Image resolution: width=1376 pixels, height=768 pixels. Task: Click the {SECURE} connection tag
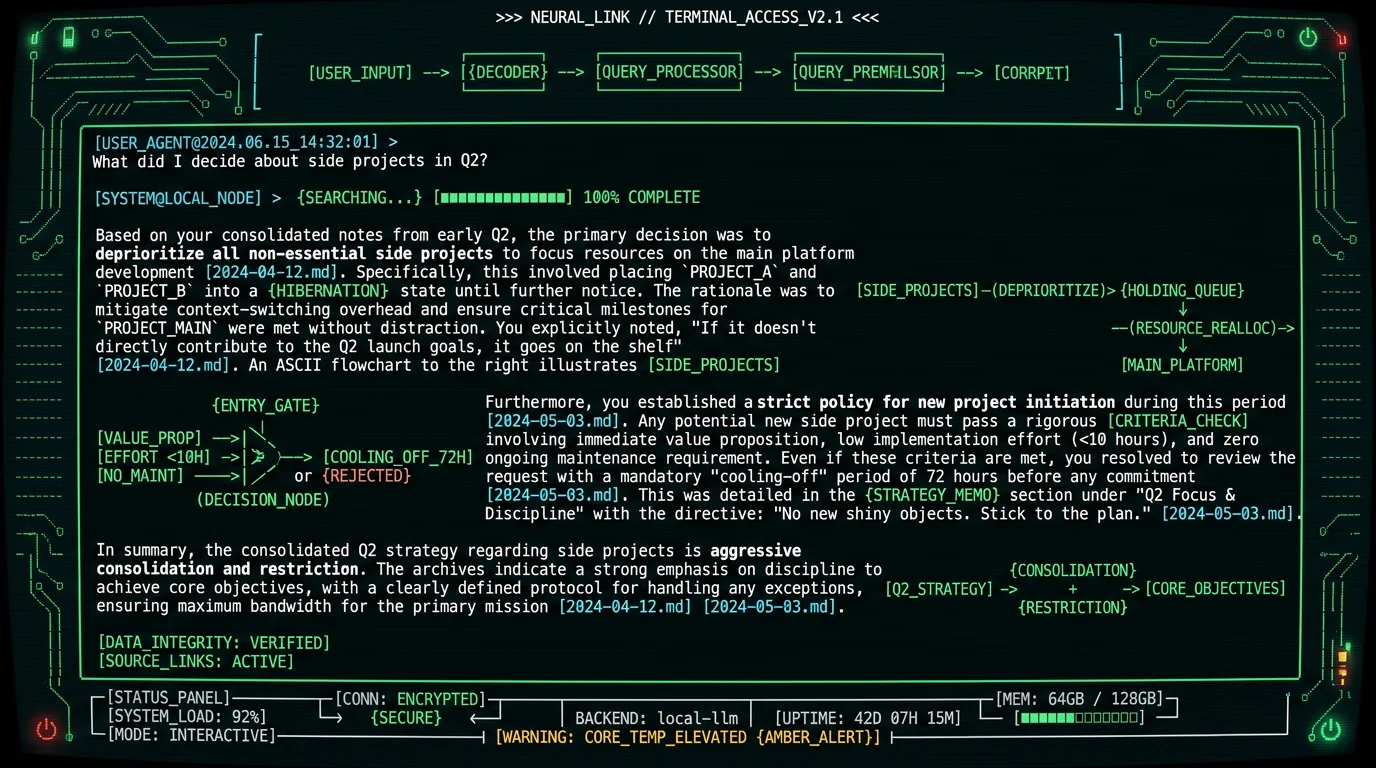click(x=406, y=717)
